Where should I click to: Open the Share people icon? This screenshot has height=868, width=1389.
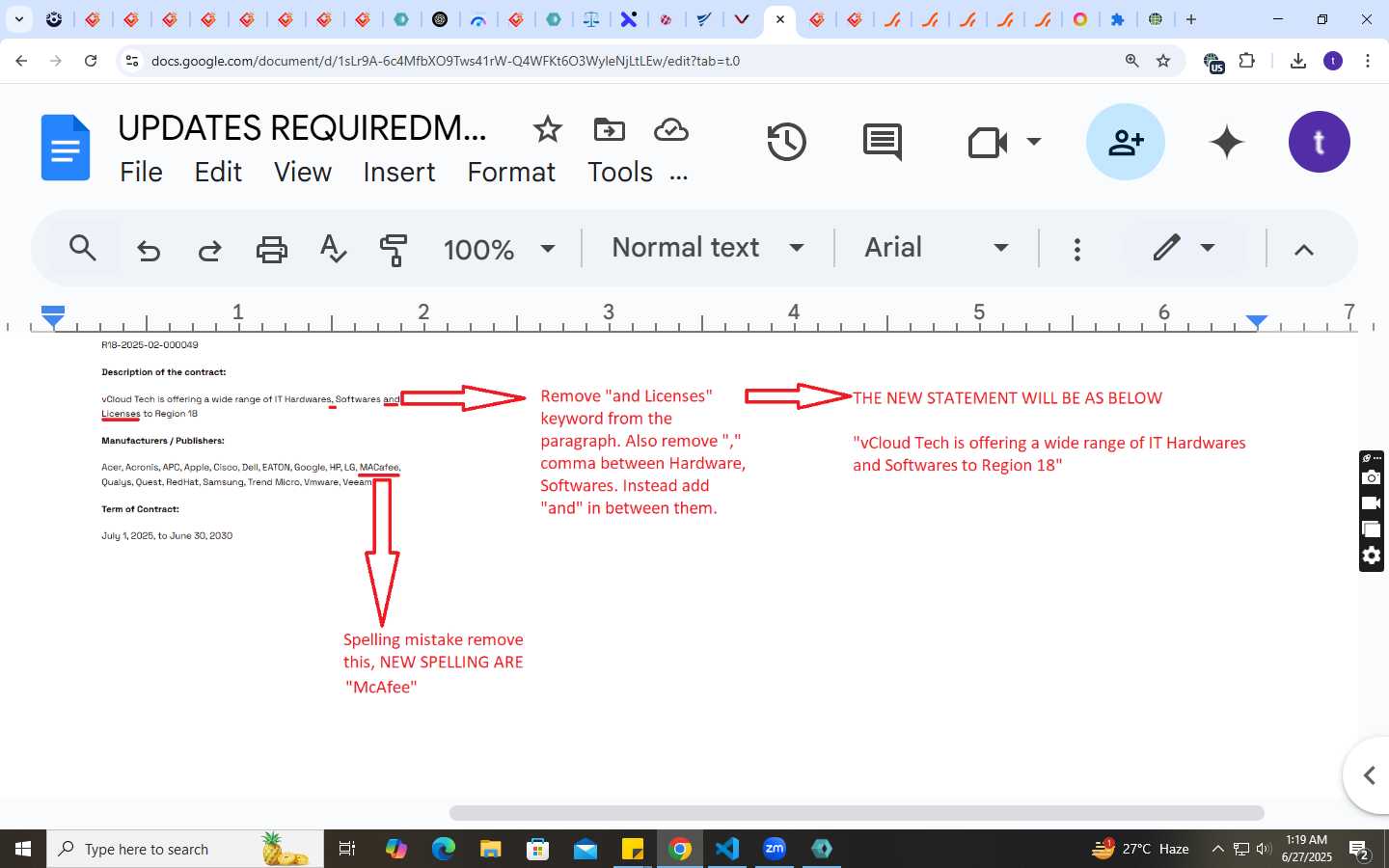pos(1126,142)
